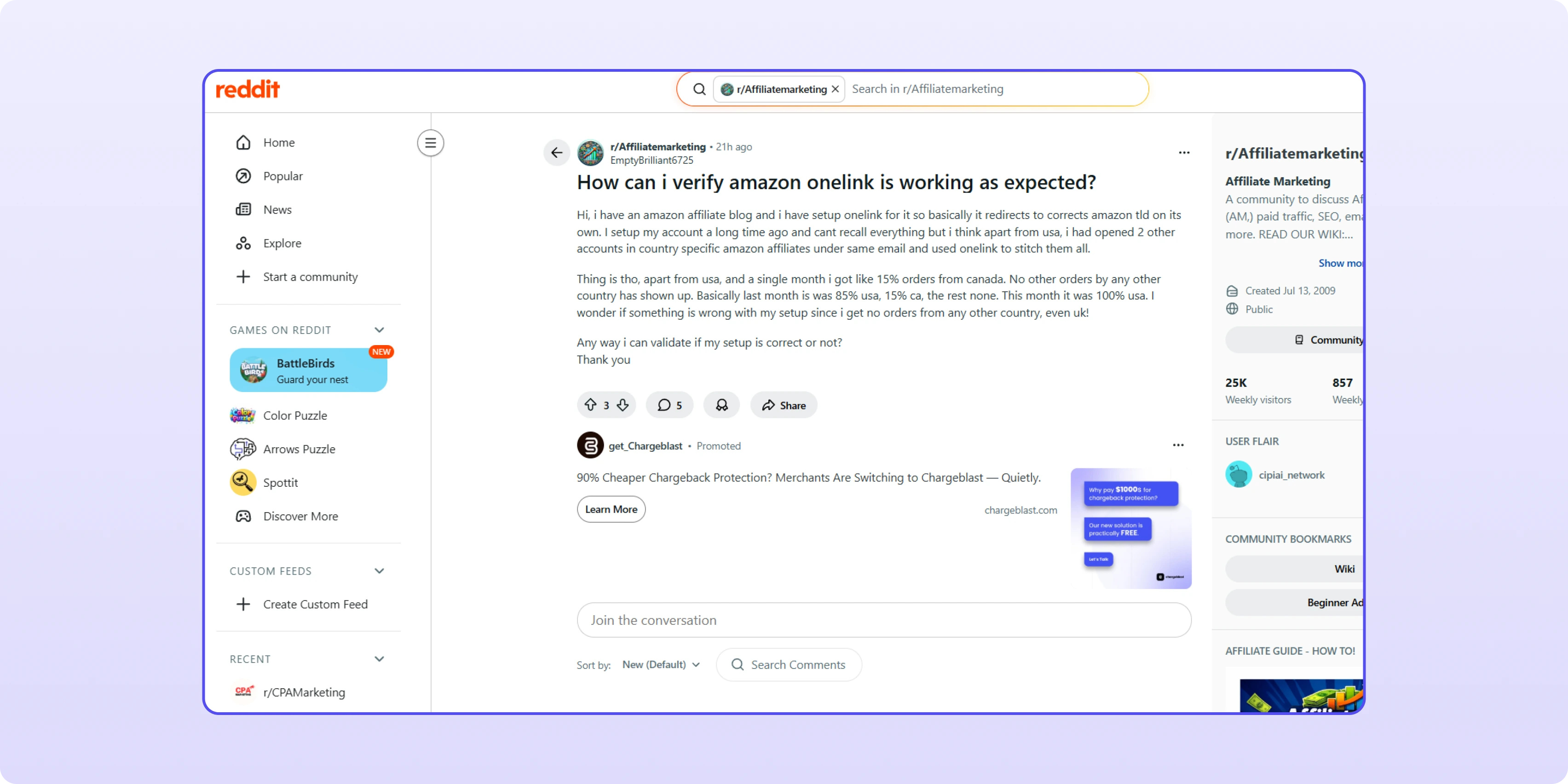The height and width of the screenshot is (784, 1568).
Task: Click the Reddit logo
Action: point(248,89)
